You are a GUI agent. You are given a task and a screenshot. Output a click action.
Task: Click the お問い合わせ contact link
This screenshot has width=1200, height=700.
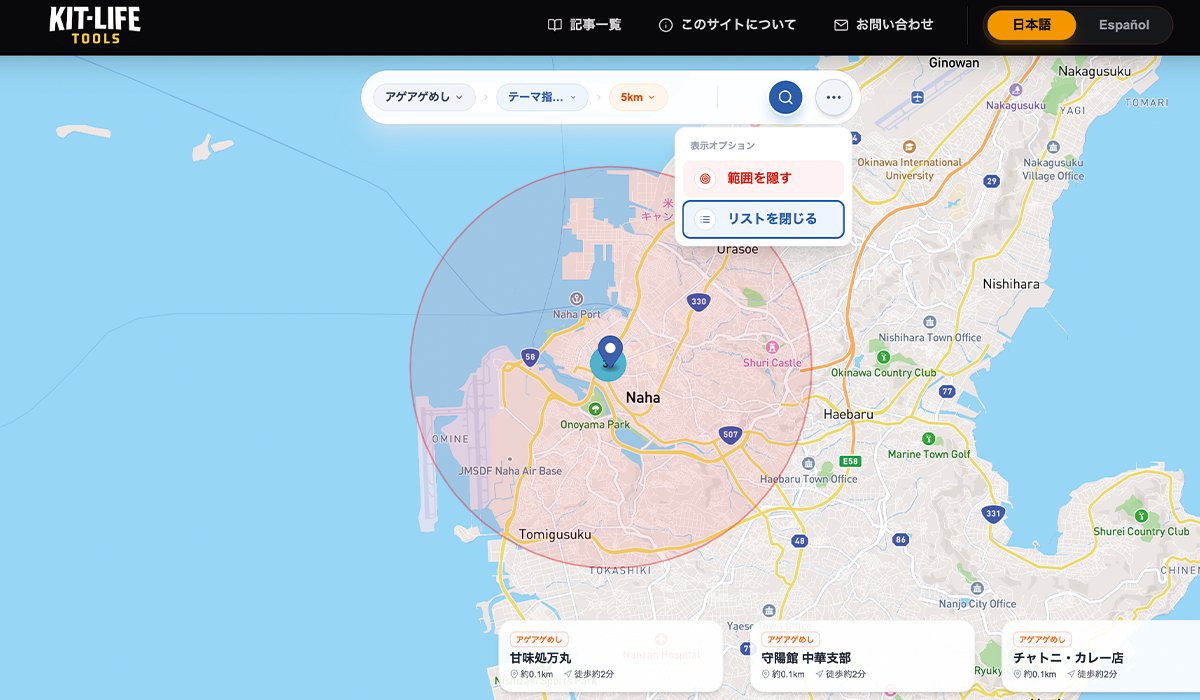pyautogui.click(x=884, y=25)
